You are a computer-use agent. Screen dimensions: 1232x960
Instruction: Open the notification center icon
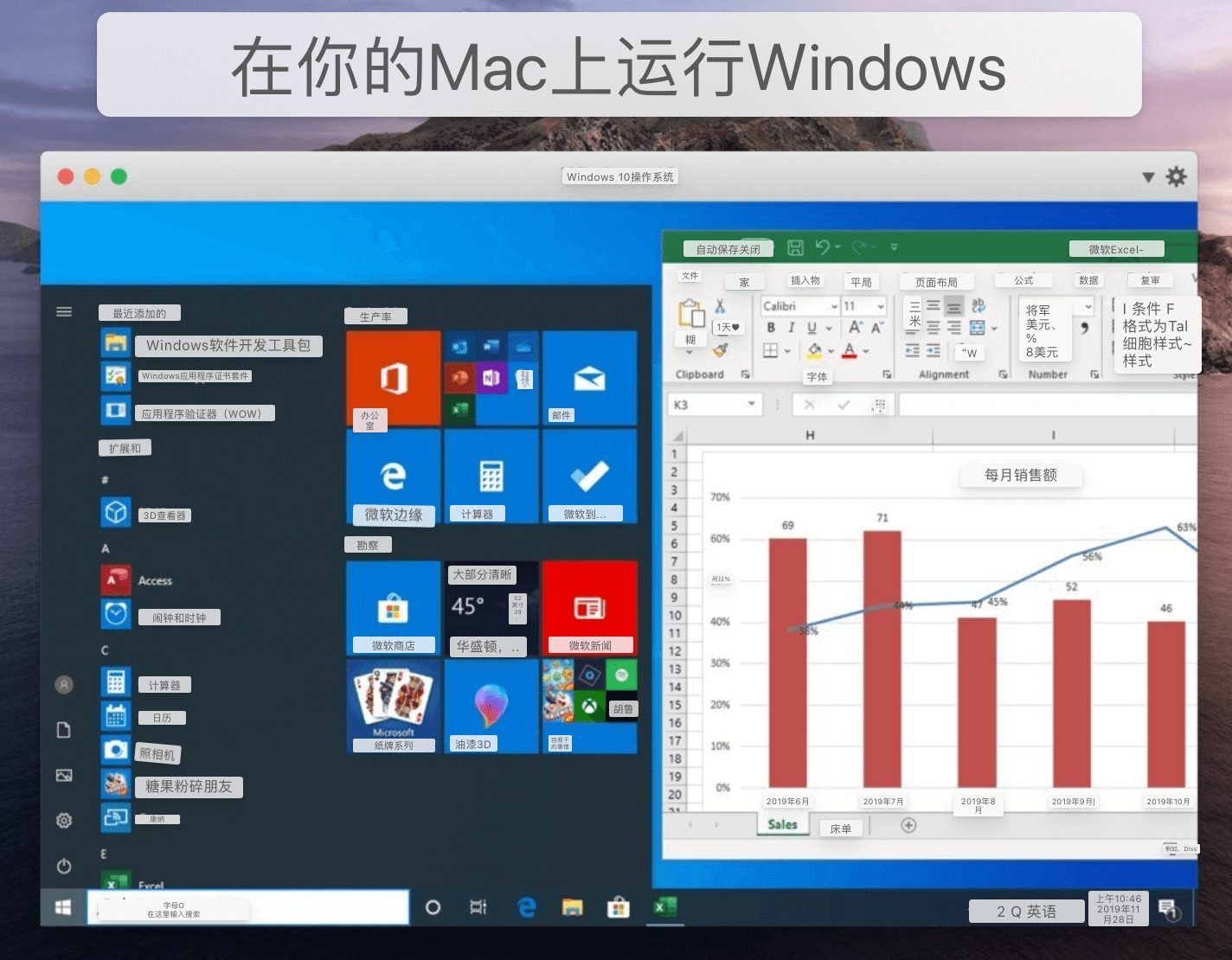1168,909
